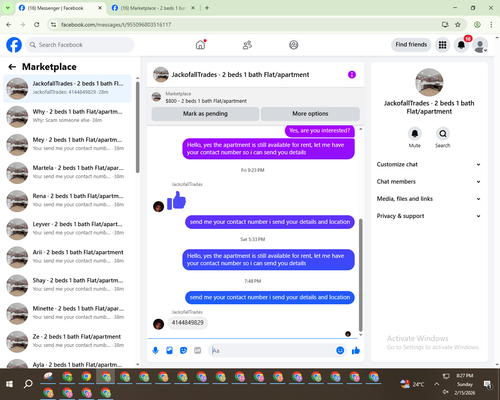Choose a GIF icon in composer
This screenshot has width=500, height=400.
198,350
